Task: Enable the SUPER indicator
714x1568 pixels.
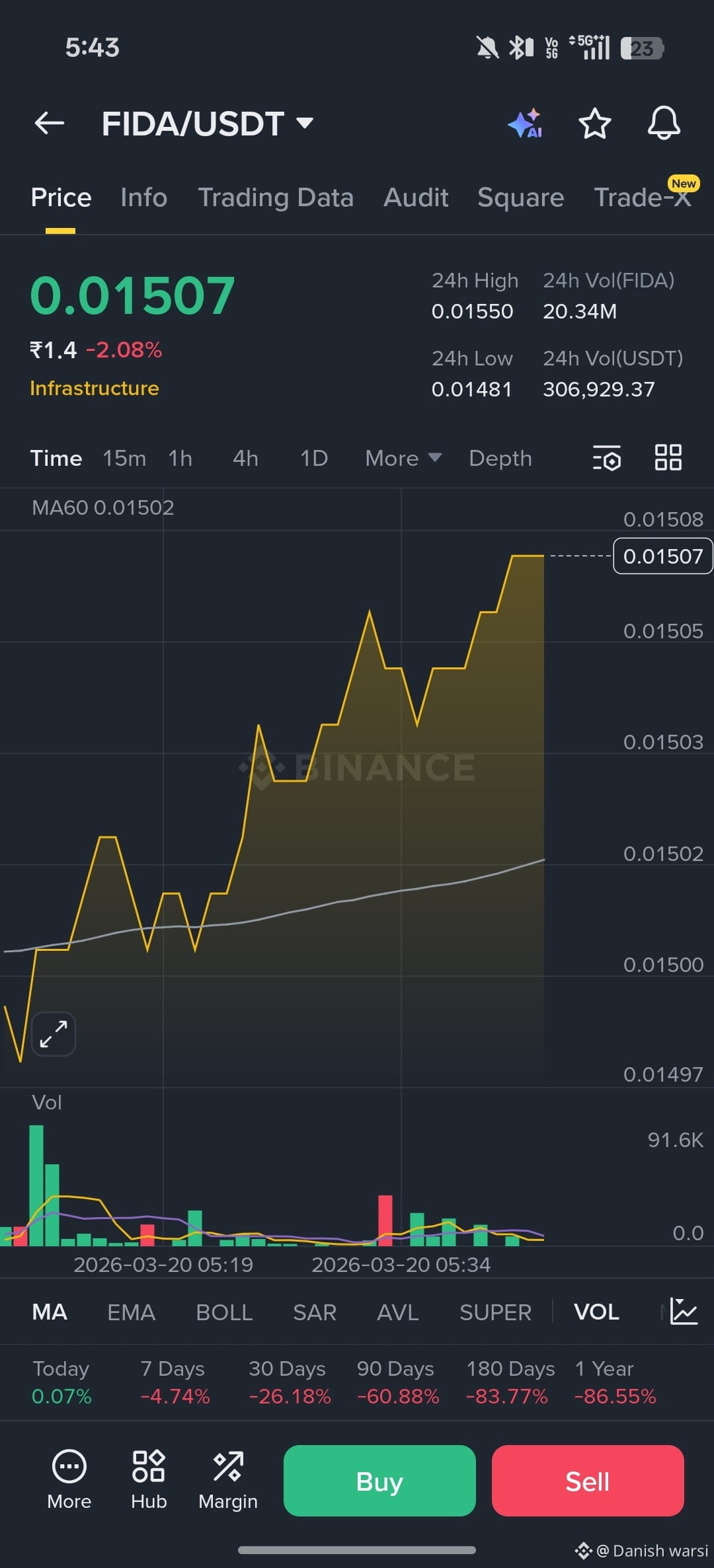Action: 495,1312
